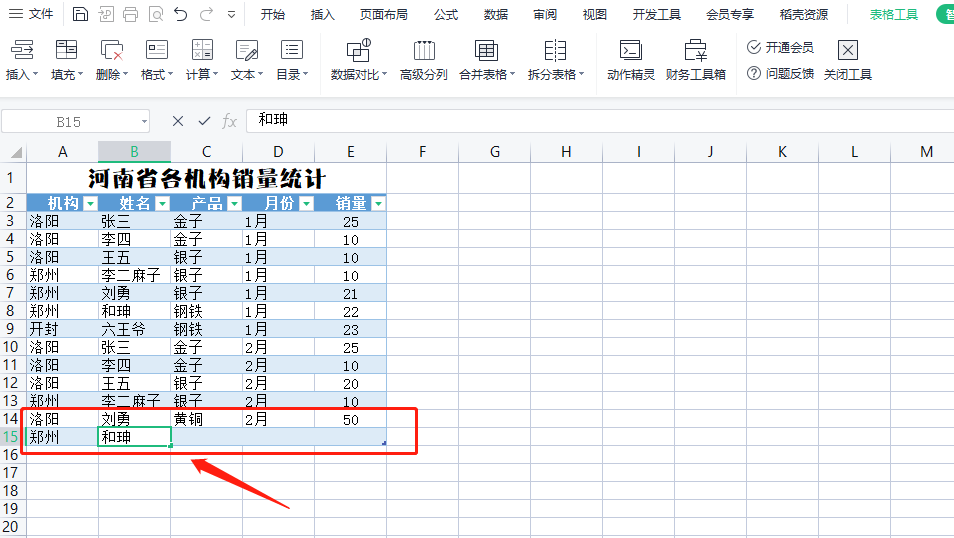Click the select-all corner triangle
This screenshot has width=954, height=538.
pos(16,152)
